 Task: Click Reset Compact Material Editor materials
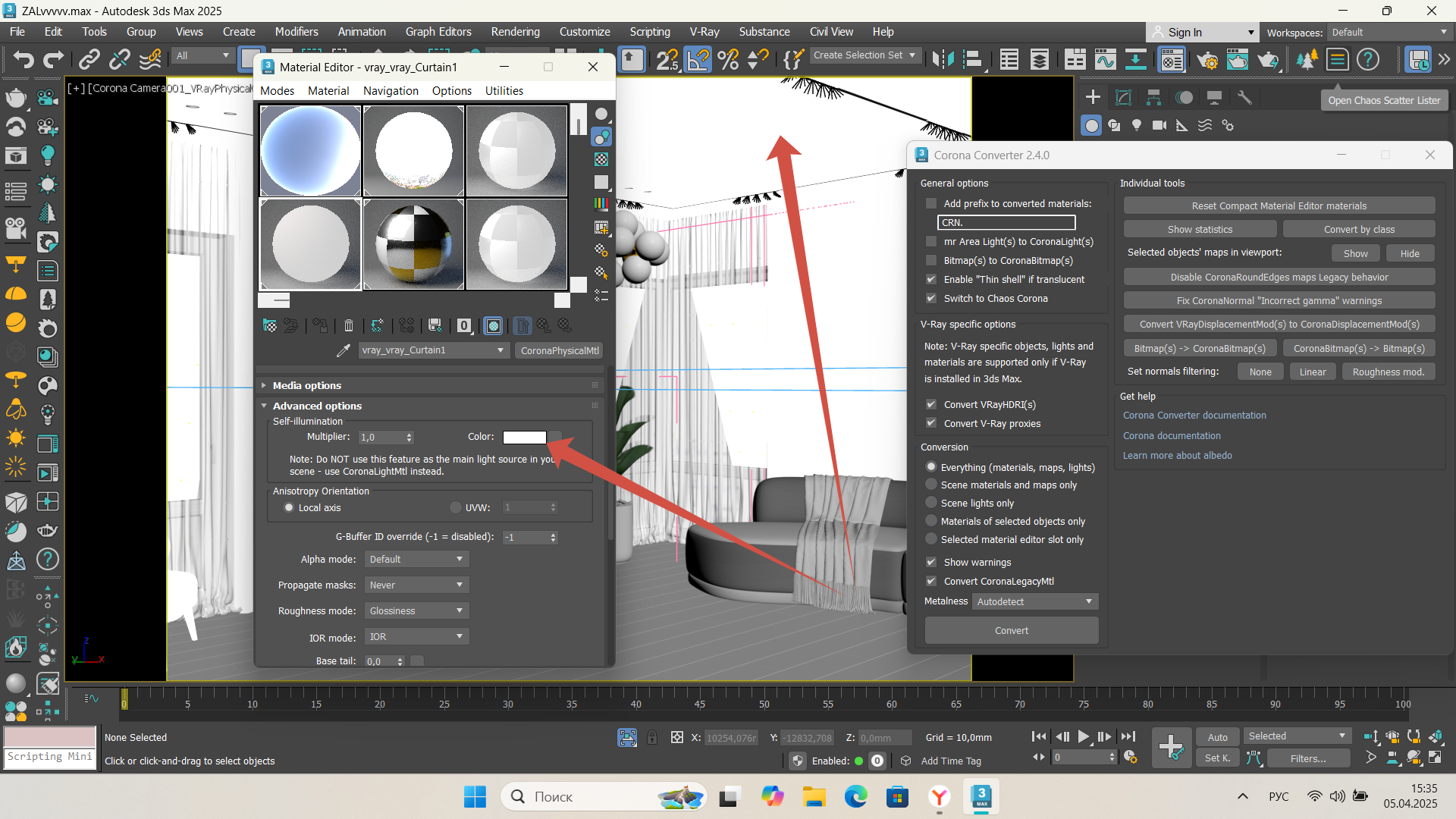tap(1279, 206)
